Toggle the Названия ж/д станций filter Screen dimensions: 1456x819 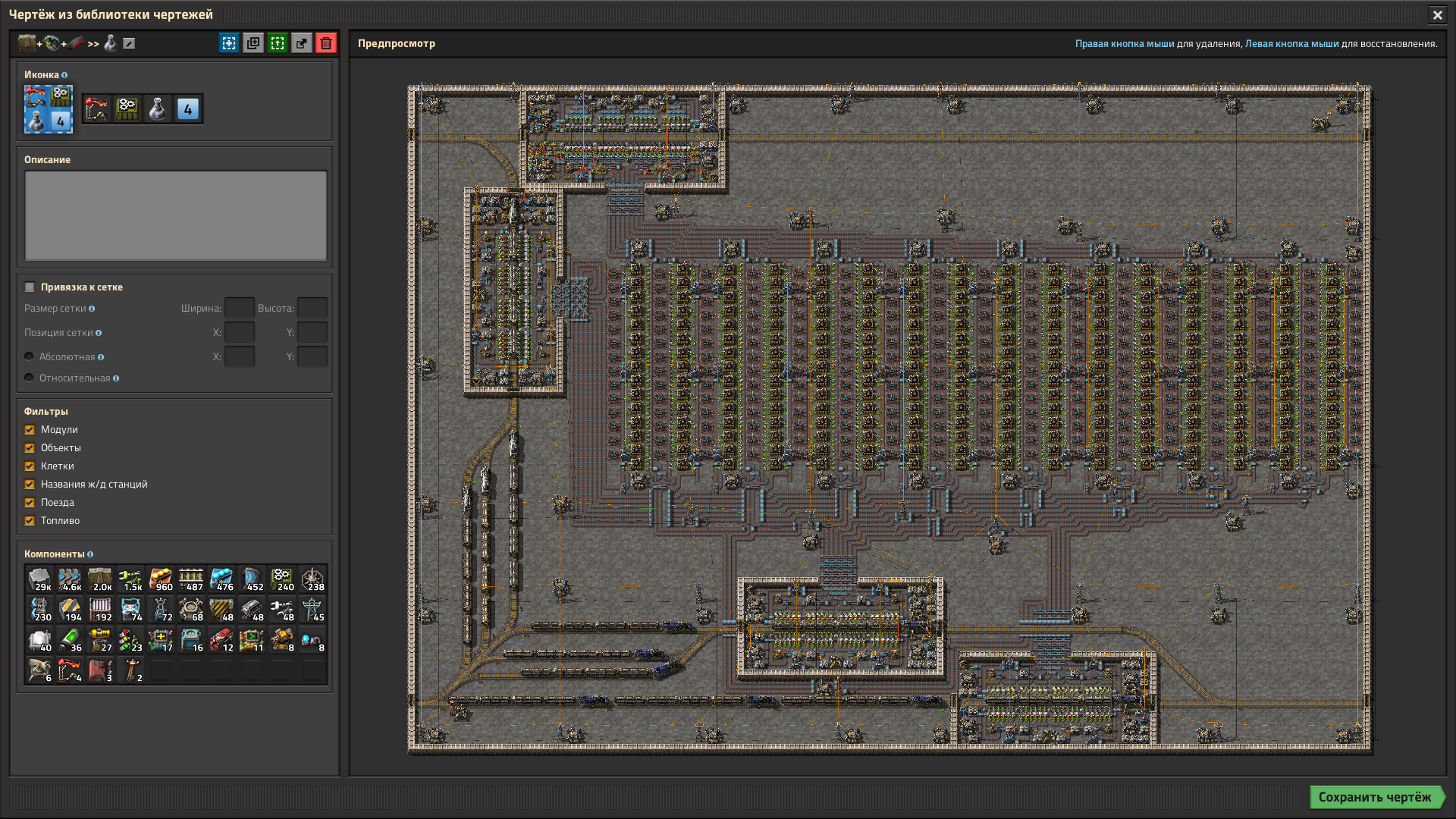(x=30, y=484)
